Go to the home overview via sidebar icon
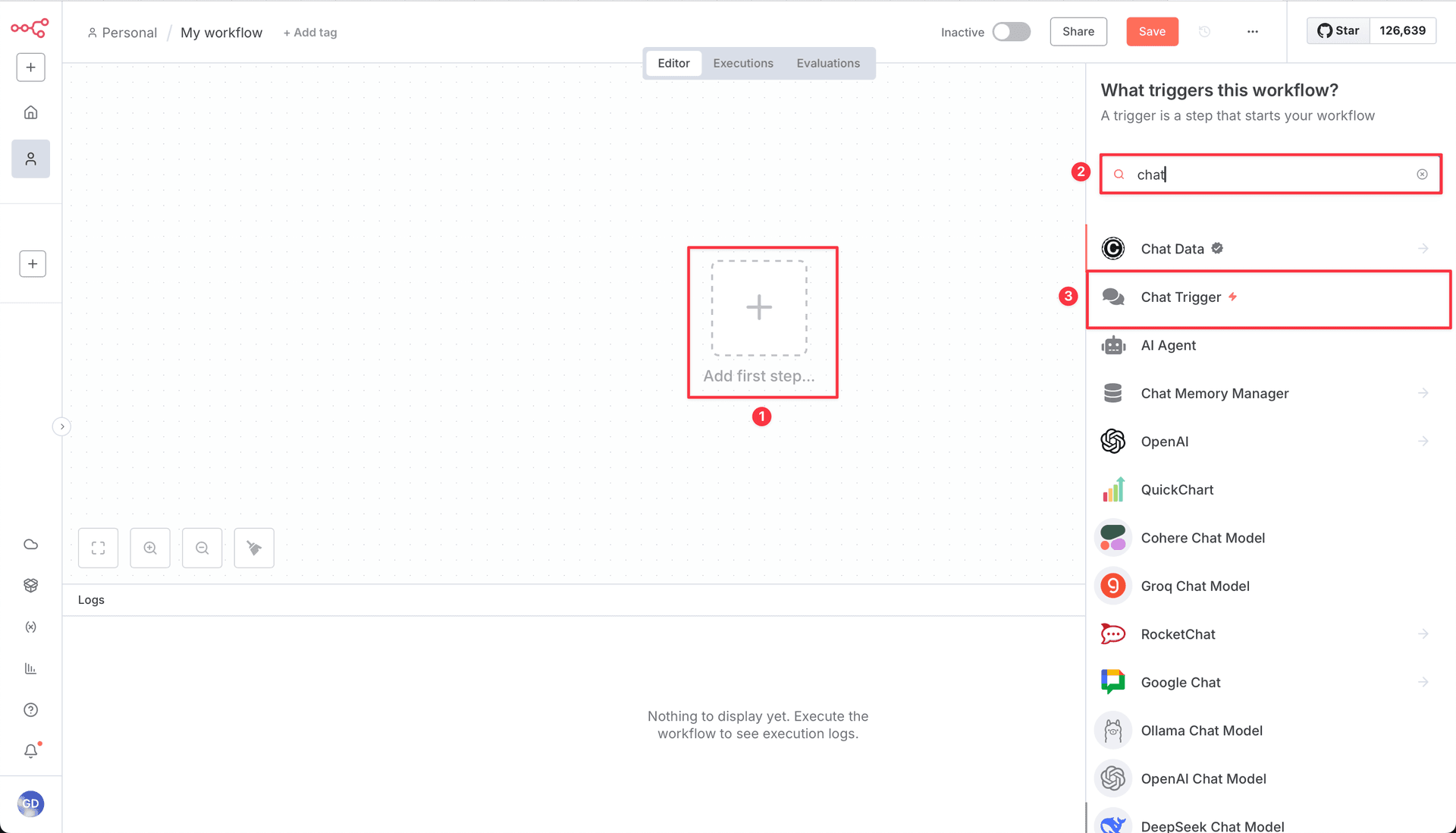This screenshot has width=1456, height=833. tap(30, 112)
